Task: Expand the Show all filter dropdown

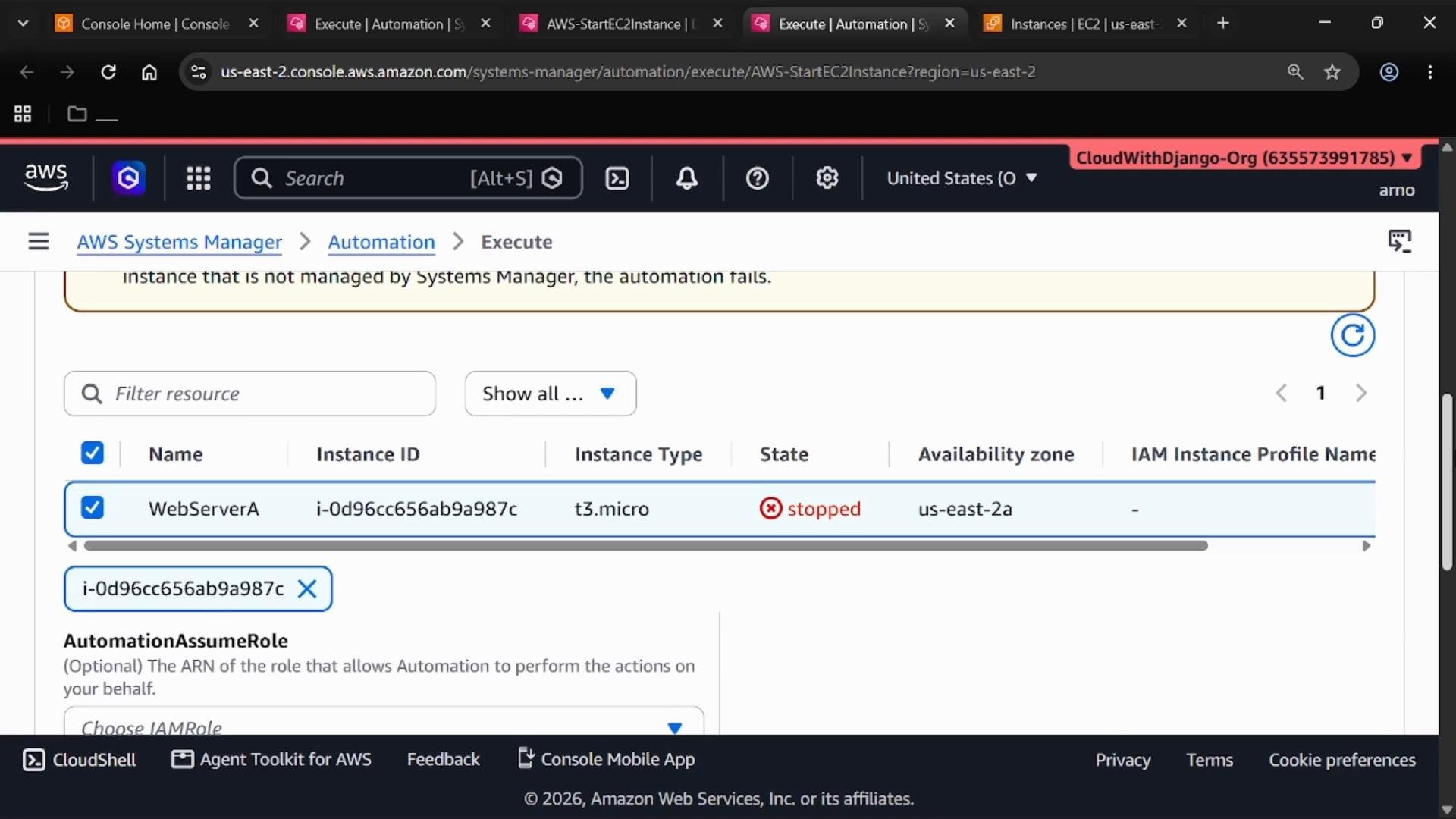Action: click(x=551, y=394)
